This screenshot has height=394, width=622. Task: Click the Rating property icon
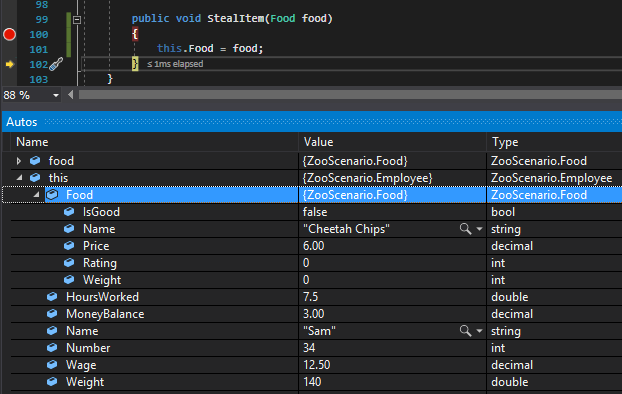click(69, 263)
